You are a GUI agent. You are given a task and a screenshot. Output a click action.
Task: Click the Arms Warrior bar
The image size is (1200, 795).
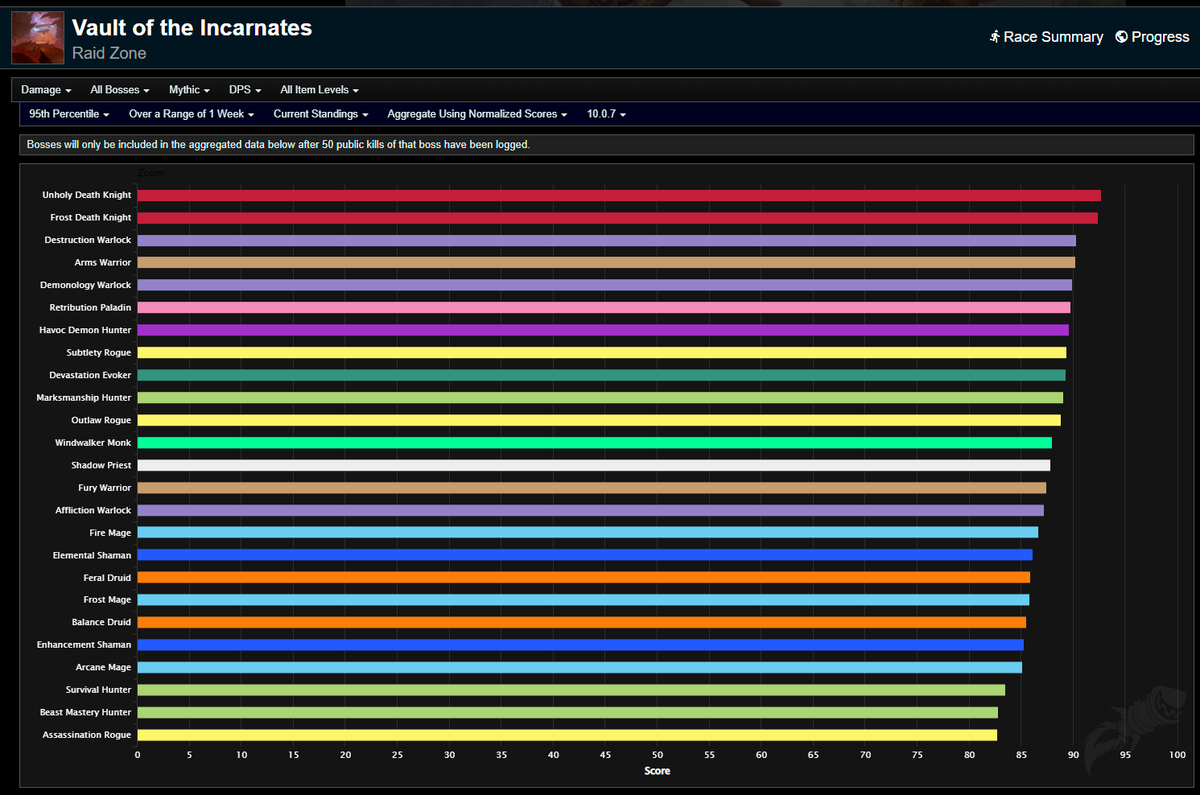(x=606, y=262)
